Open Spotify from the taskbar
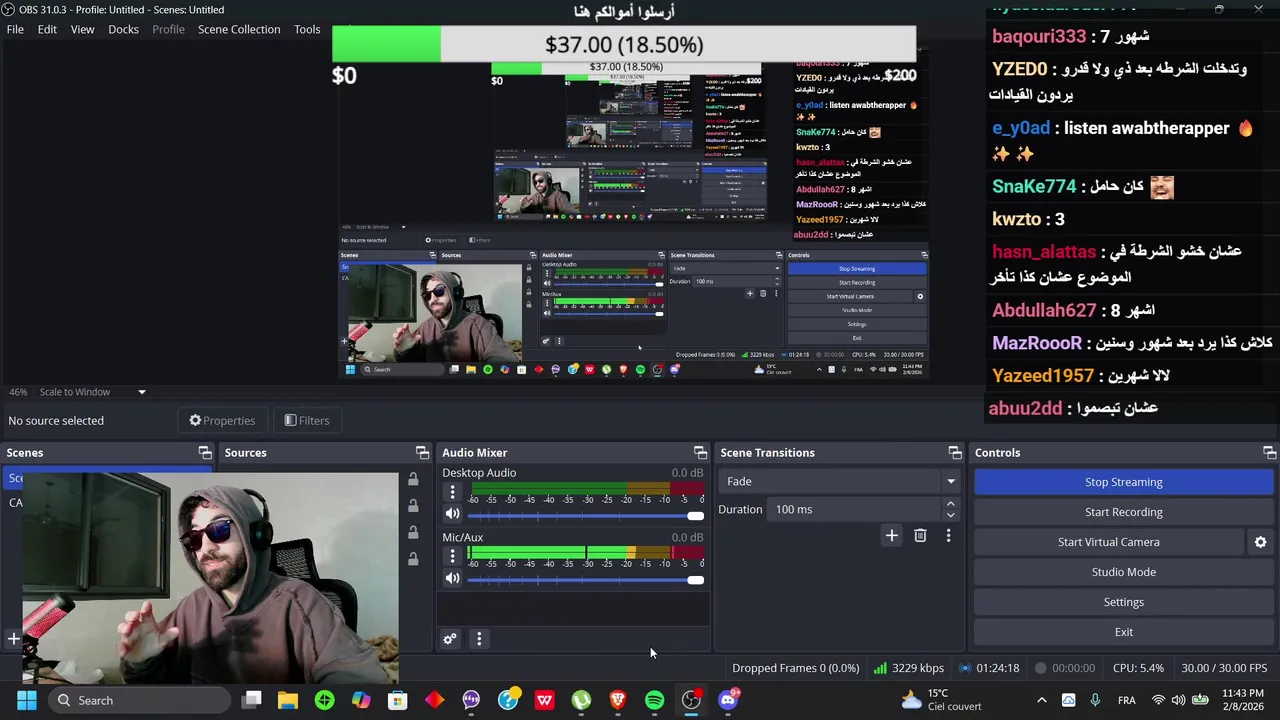This screenshot has width=1280, height=720. [x=654, y=700]
